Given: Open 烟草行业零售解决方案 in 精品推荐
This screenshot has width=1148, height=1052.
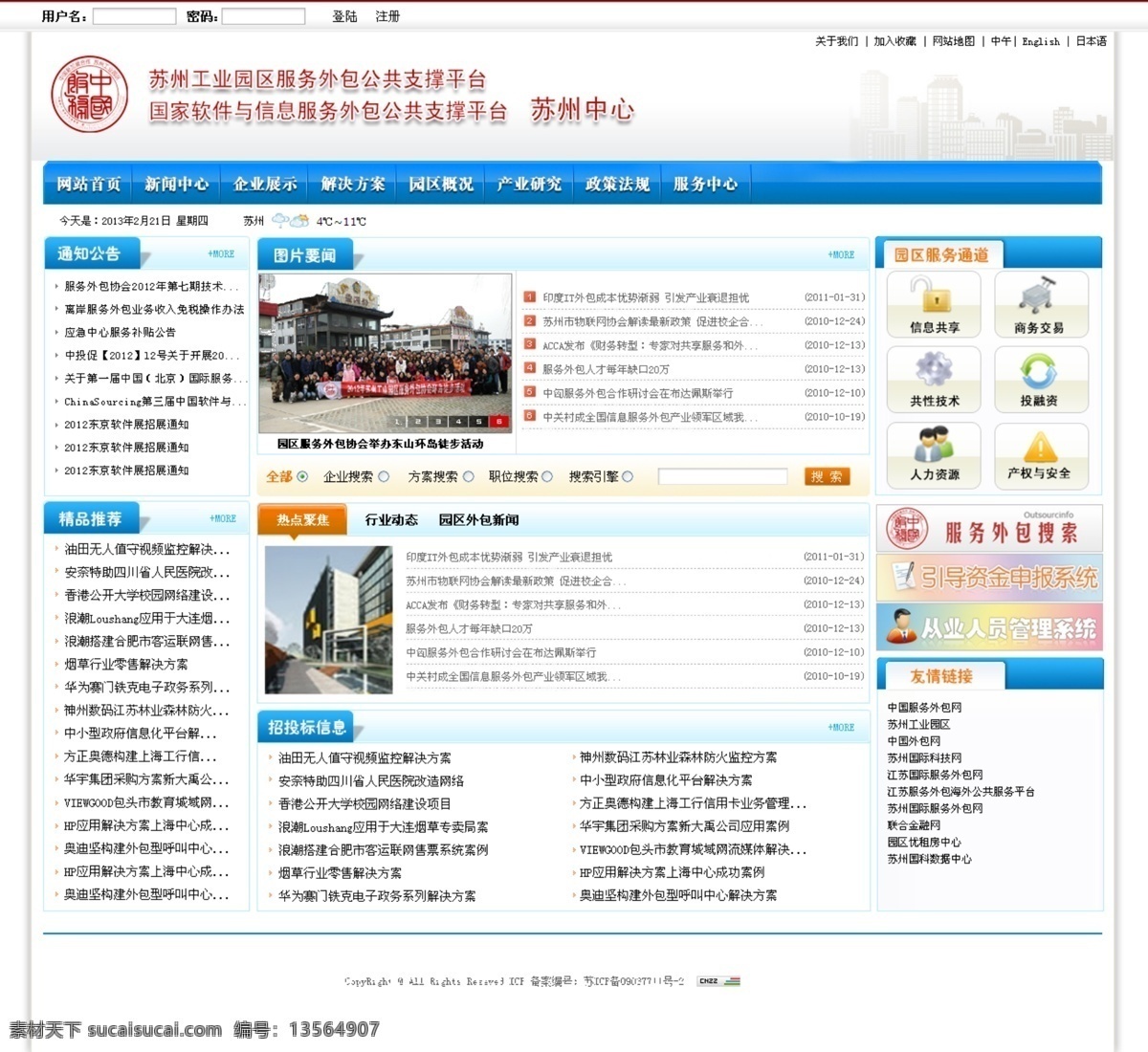Looking at the screenshot, I should [x=126, y=664].
